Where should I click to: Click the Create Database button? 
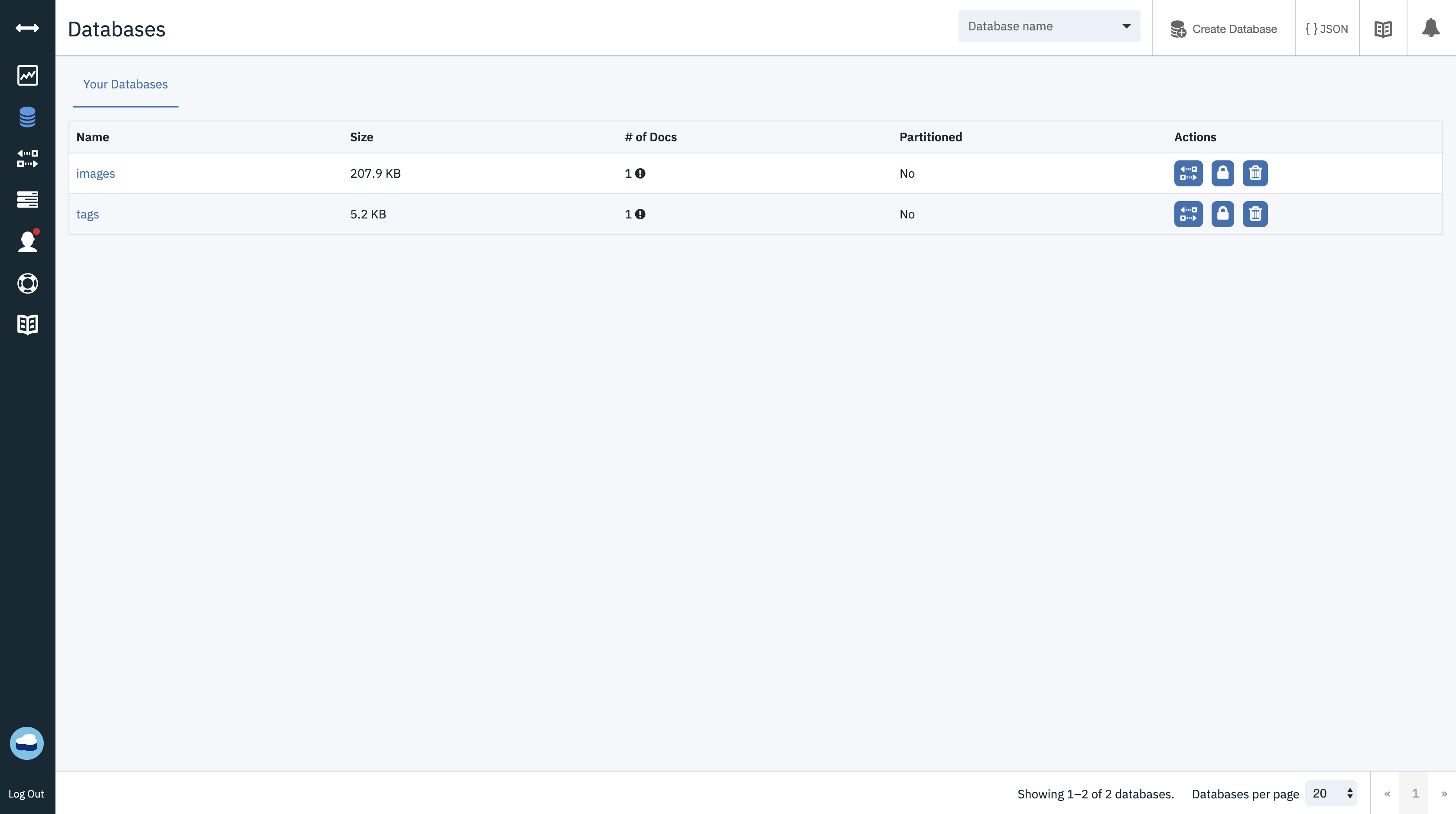click(x=1223, y=29)
